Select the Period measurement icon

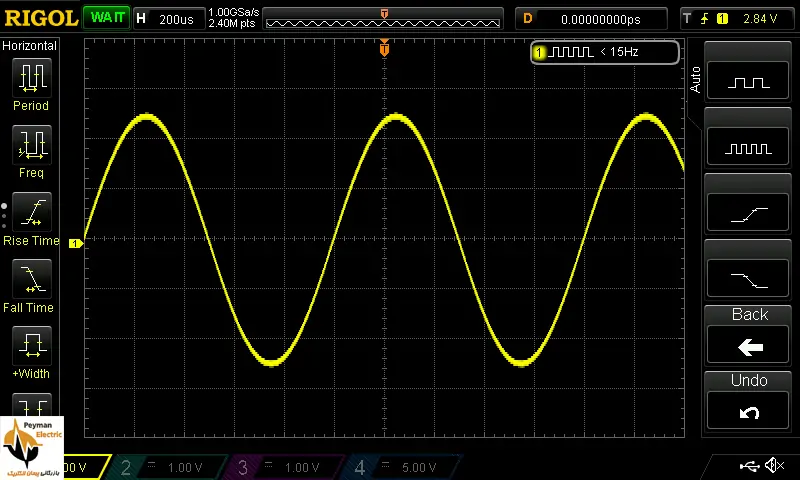coord(32,78)
